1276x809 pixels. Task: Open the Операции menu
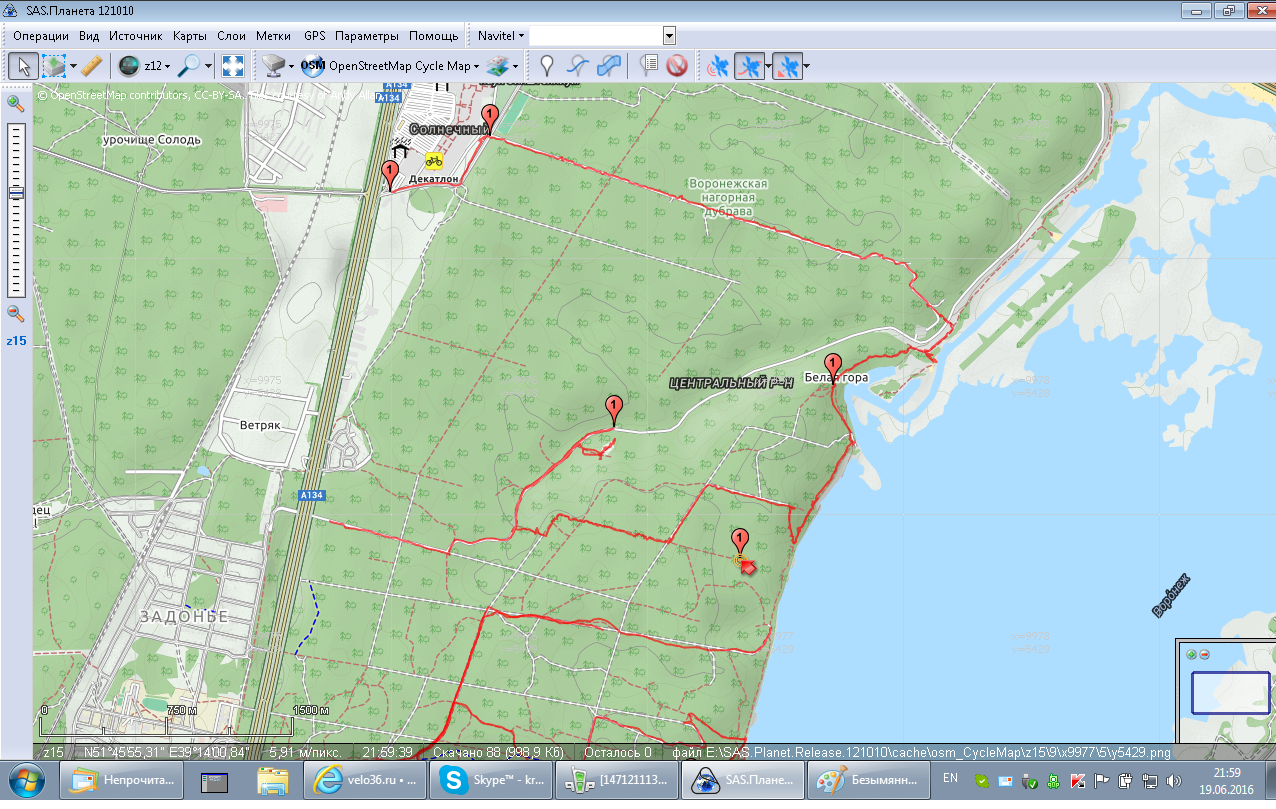click(41, 35)
